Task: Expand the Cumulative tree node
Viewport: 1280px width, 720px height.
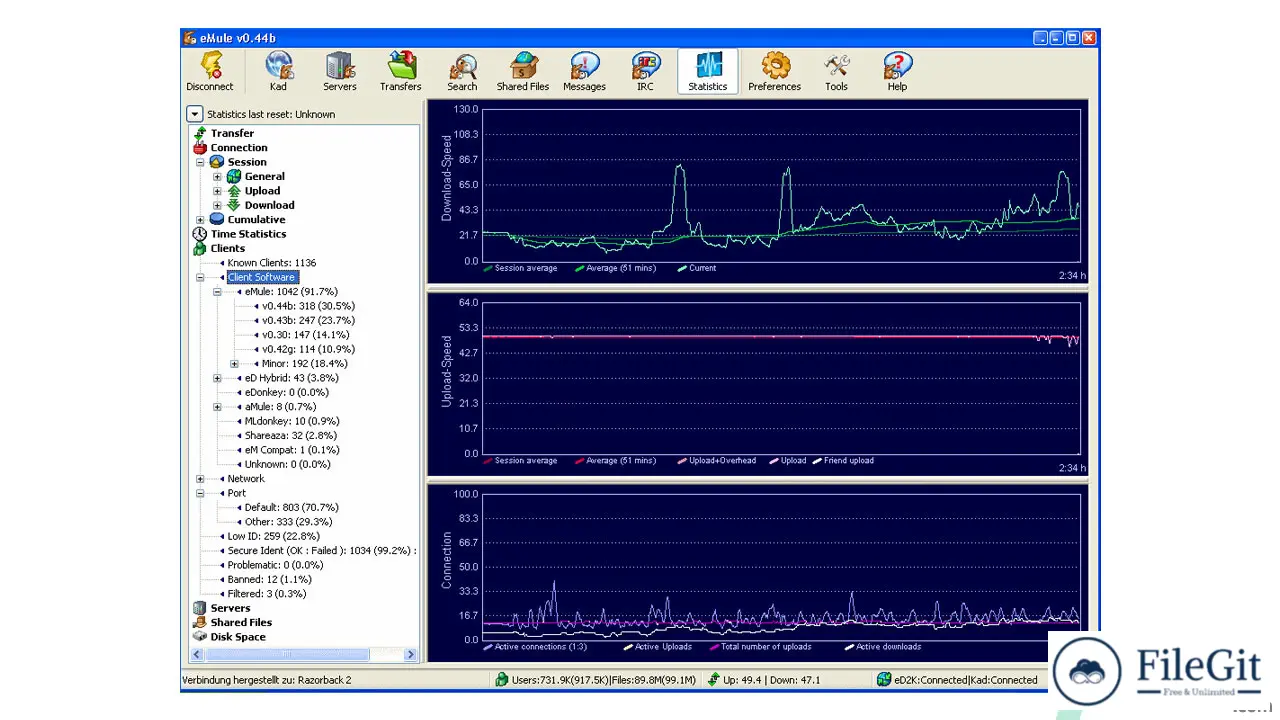Action: click(x=200, y=220)
